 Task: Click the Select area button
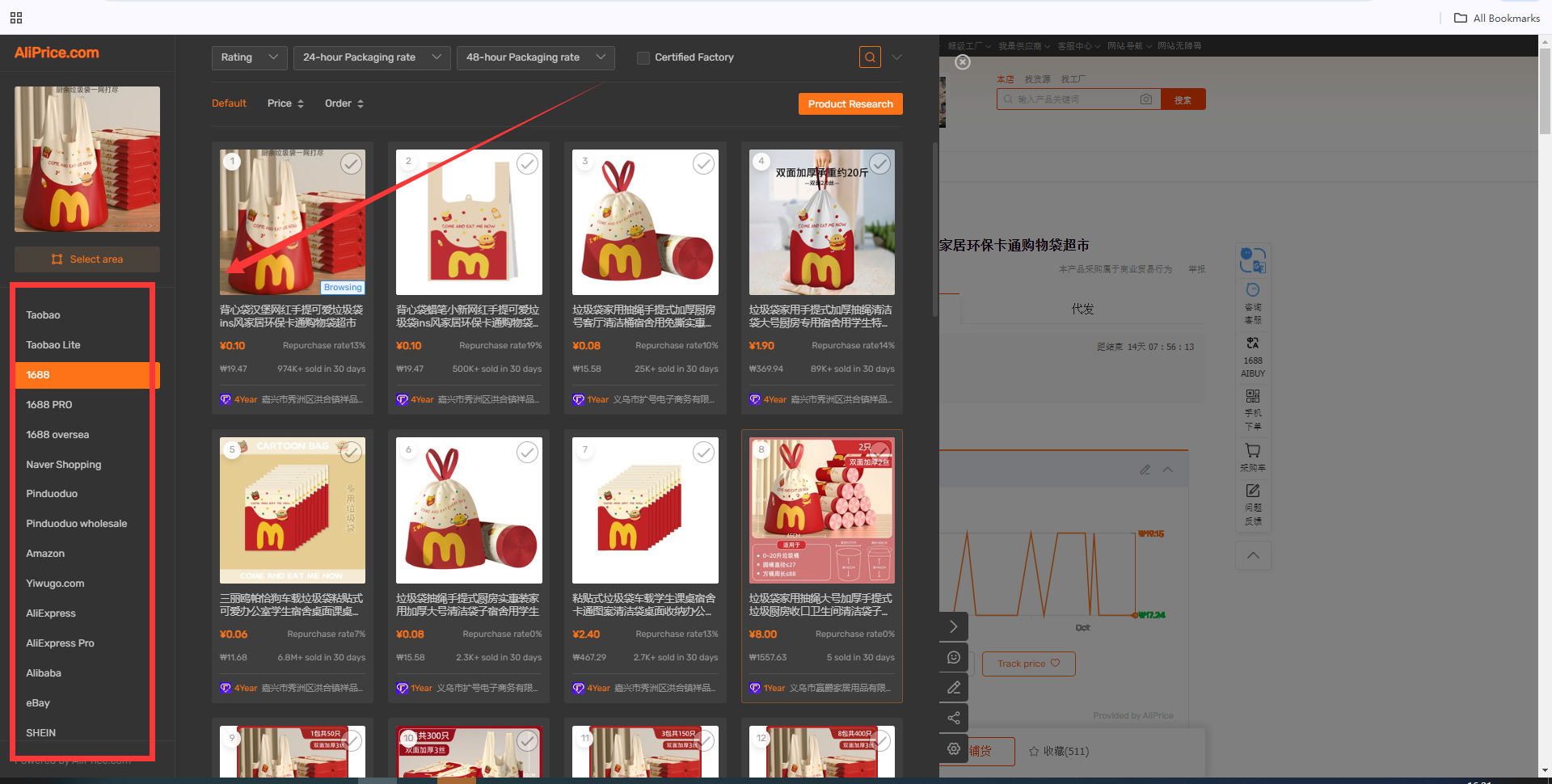87,259
